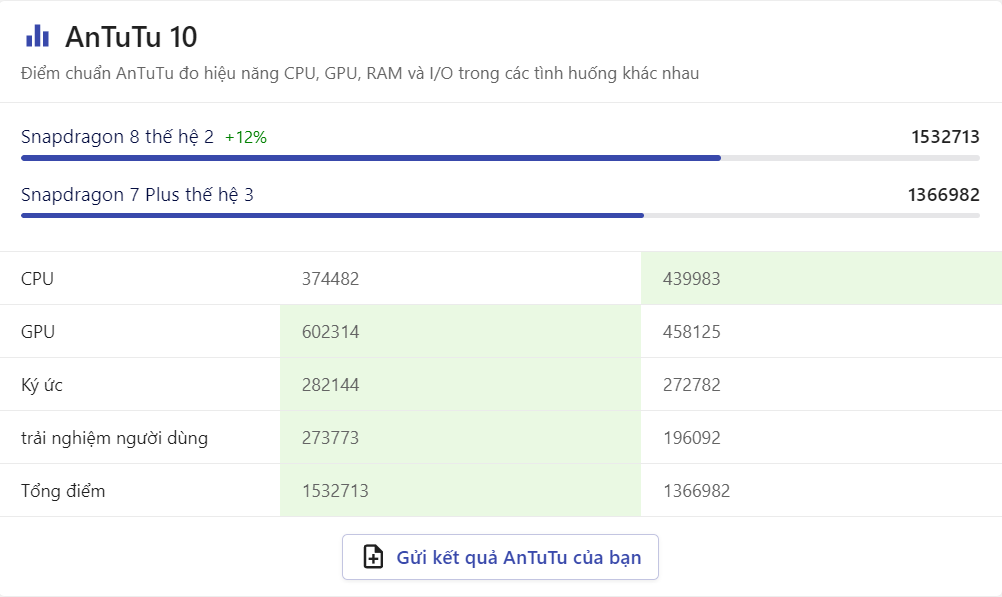Click the file-plus icon in the submit button
Viewport: 1002px width, 597px height.
[373, 557]
